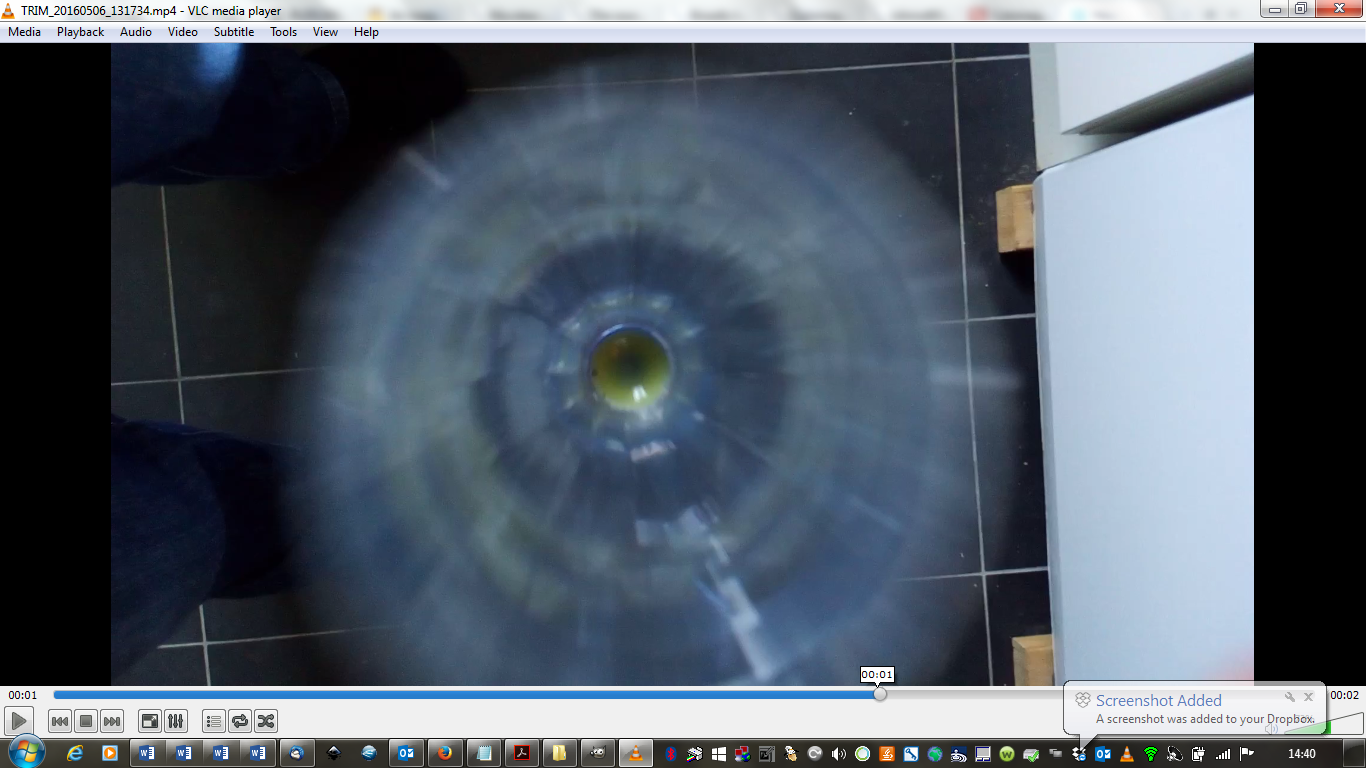Toggle the playlist view

(x=213, y=721)
